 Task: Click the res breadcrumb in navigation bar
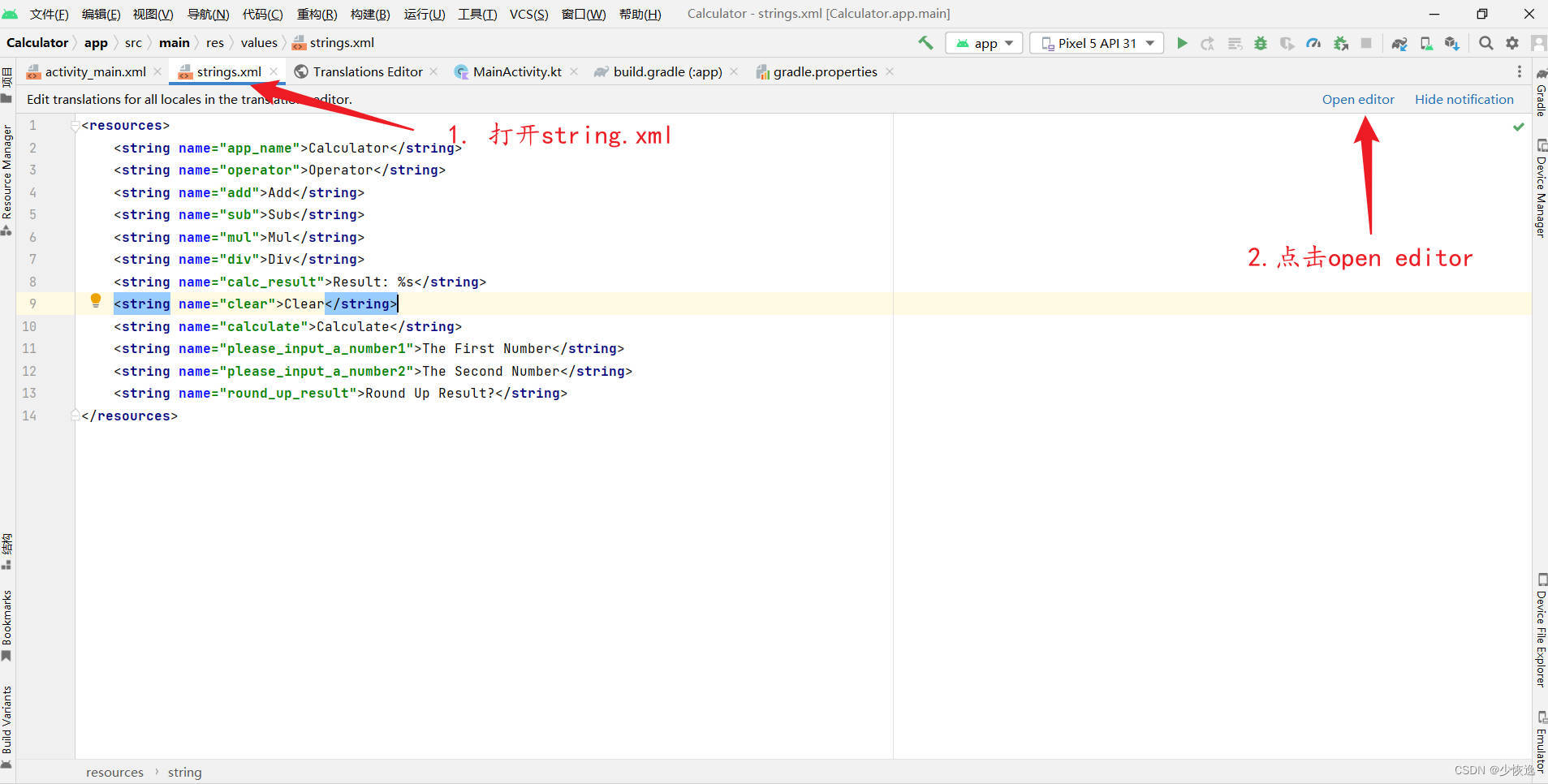[215, 42]
